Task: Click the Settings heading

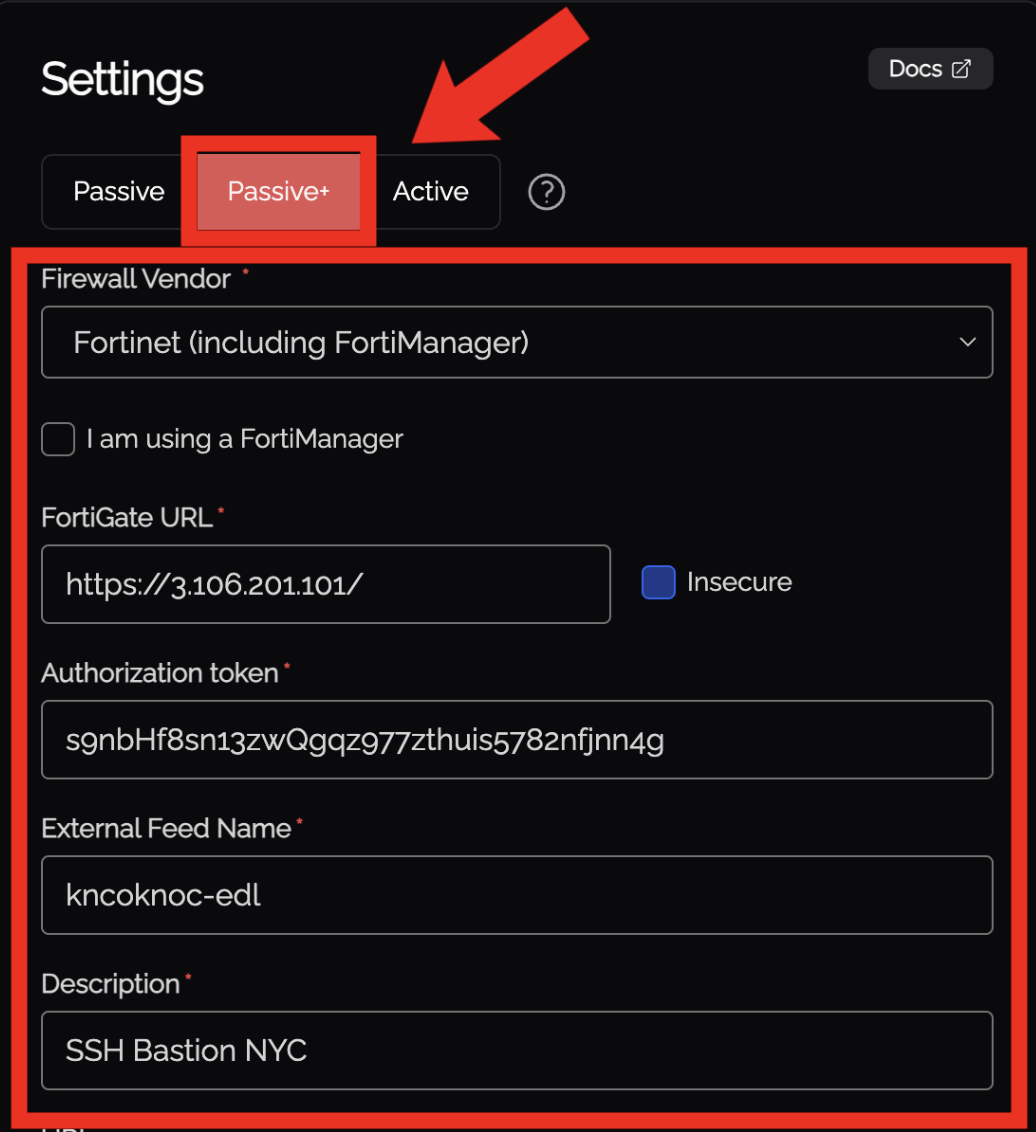Action: click(x=122, y=79)
